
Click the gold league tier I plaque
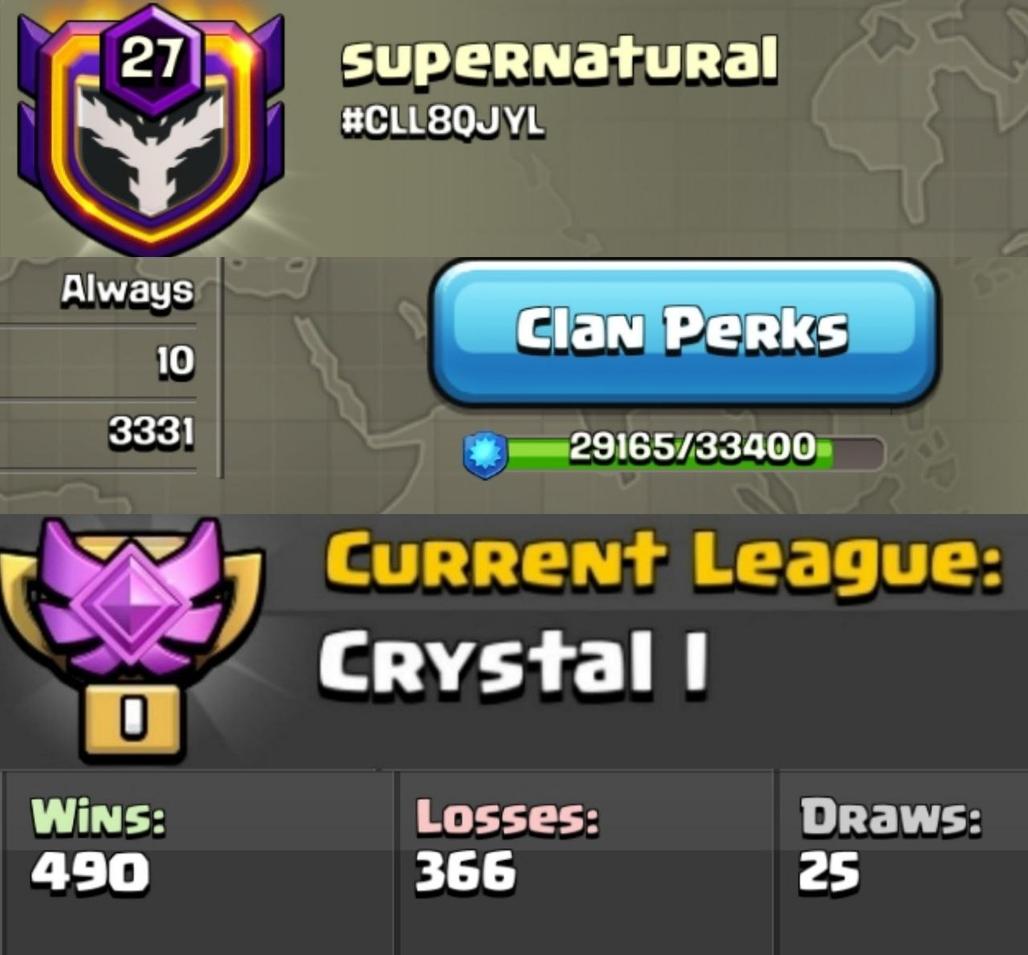132,722
